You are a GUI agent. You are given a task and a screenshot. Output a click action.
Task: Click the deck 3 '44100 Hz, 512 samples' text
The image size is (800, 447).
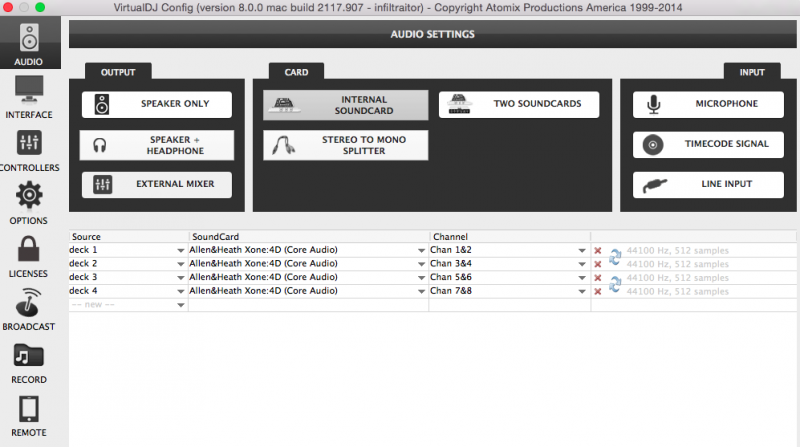[x=678, y=278]
